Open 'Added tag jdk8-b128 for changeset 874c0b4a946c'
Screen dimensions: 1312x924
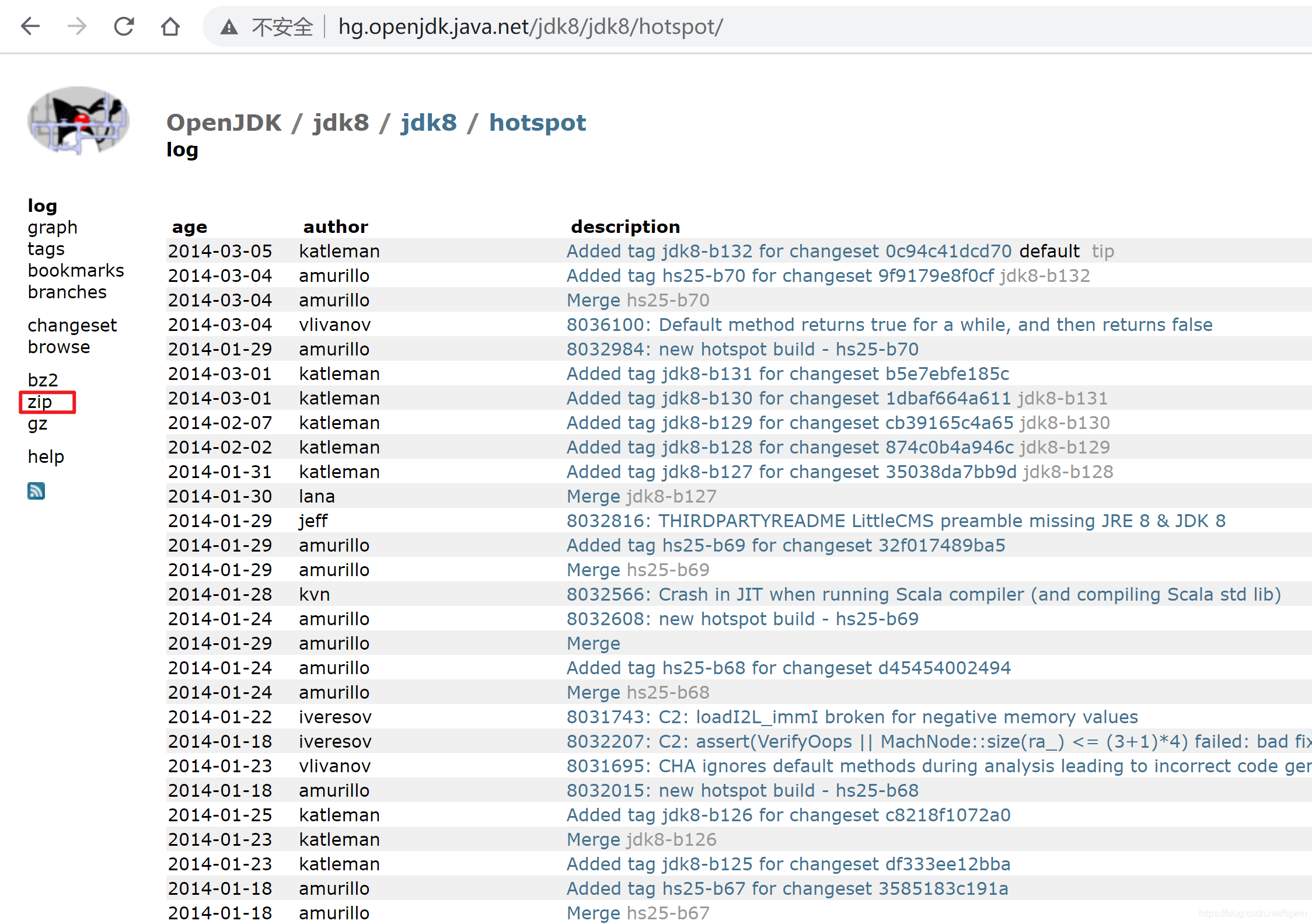790,447
